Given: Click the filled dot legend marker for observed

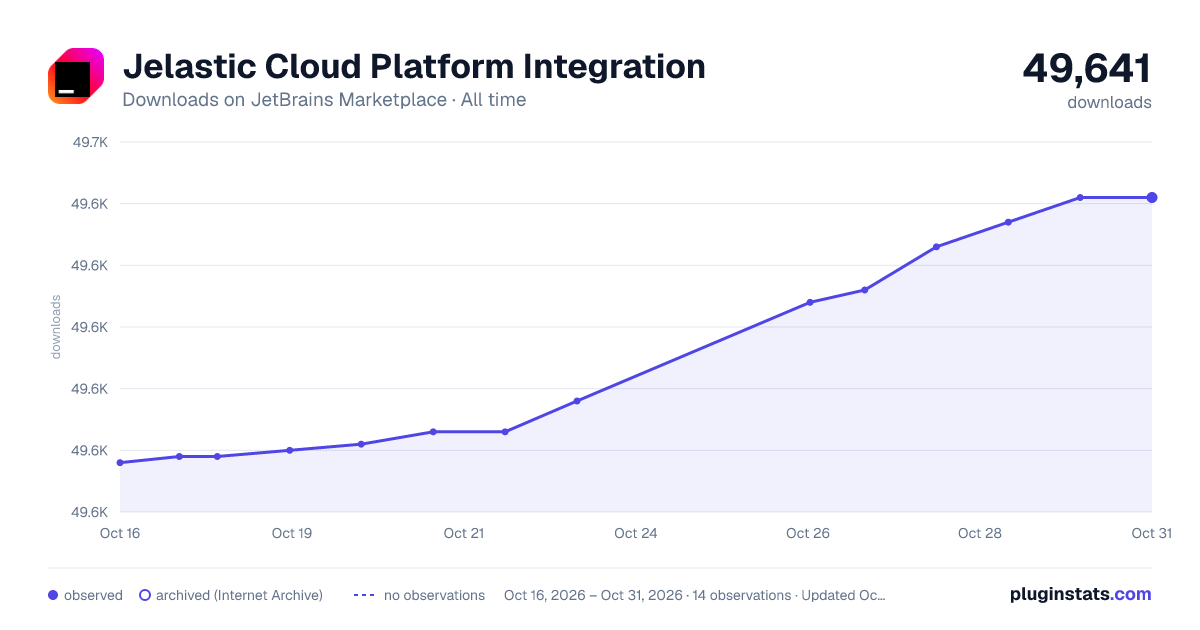Looking at the screenshot, I should tap(53, 595).
